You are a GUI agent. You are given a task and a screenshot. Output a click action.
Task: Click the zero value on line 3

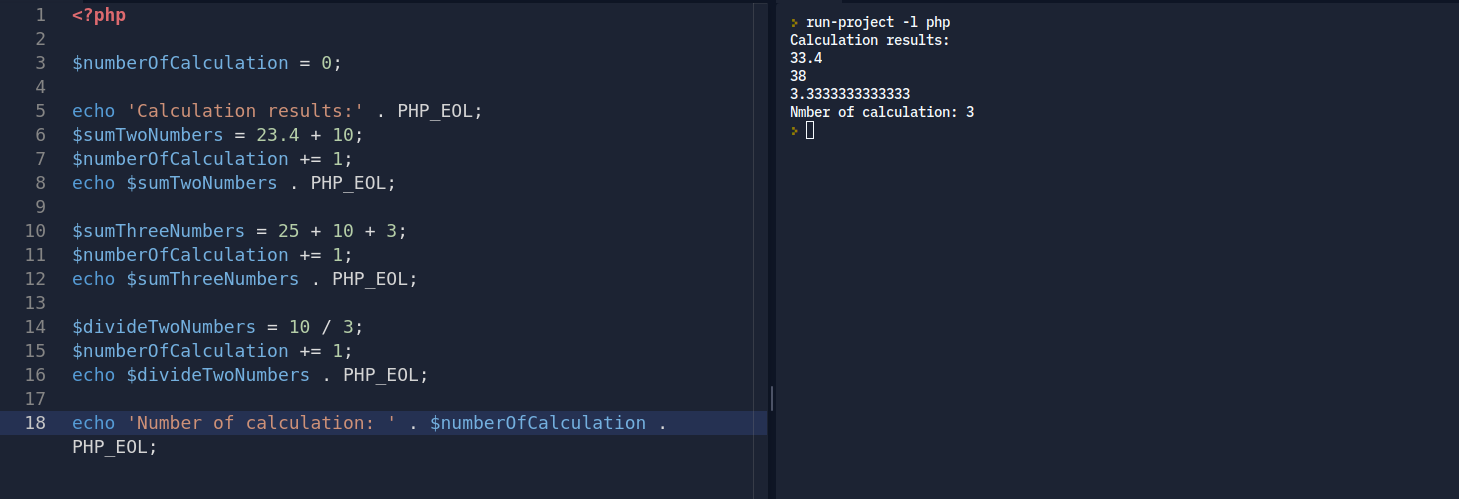tap(326, 63)
